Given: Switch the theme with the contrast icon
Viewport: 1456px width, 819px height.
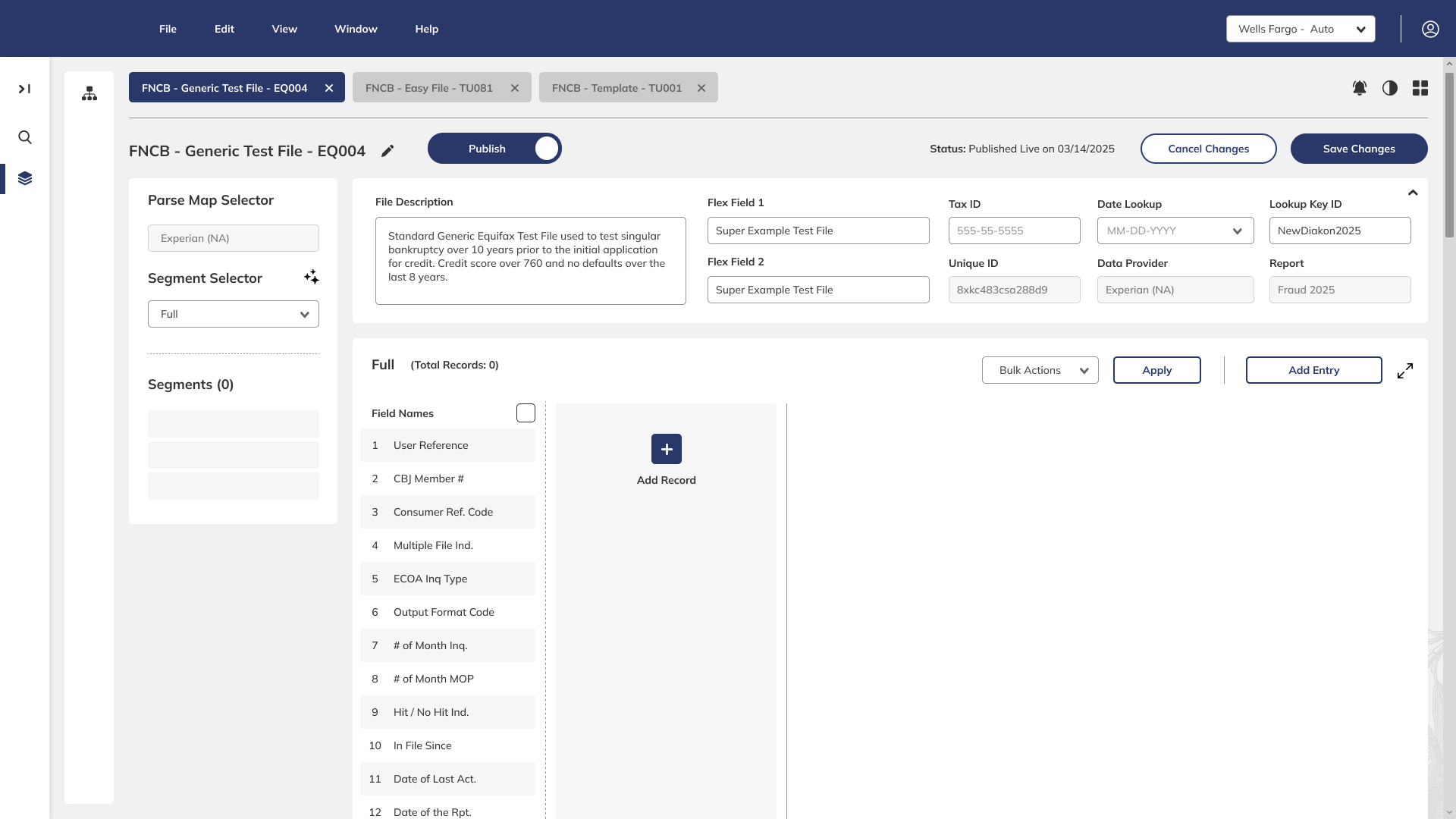Looking at the screenshot, I should 1390,88.
